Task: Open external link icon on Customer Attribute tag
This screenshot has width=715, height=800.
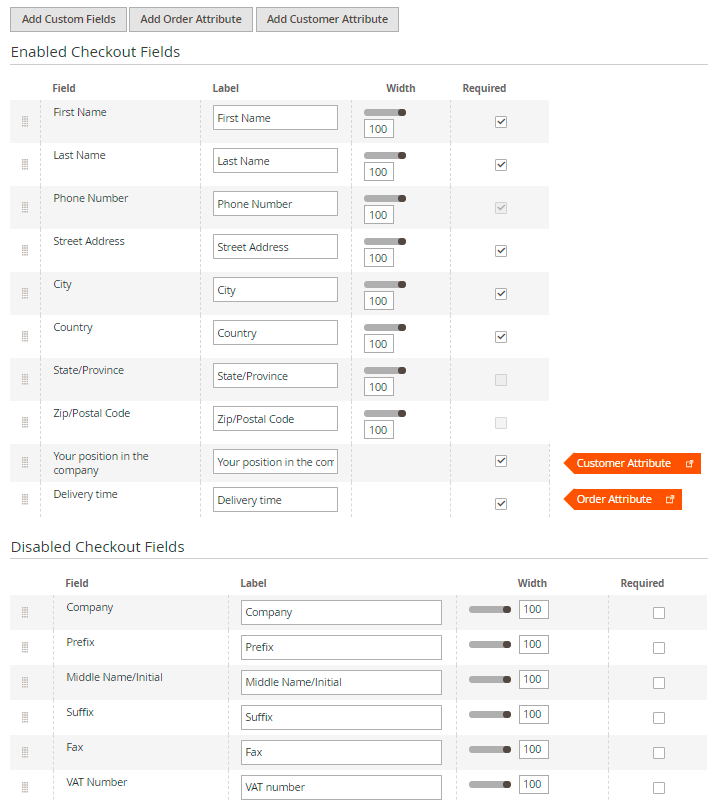Action: tap(689, 464)
